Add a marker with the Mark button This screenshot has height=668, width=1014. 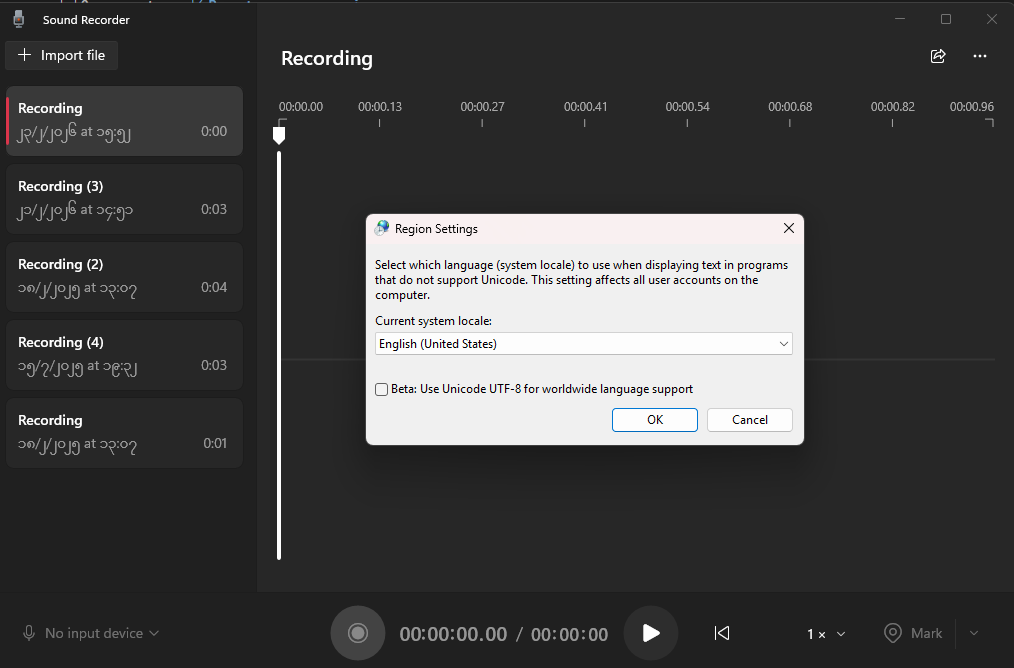click(x=913, y=633)
